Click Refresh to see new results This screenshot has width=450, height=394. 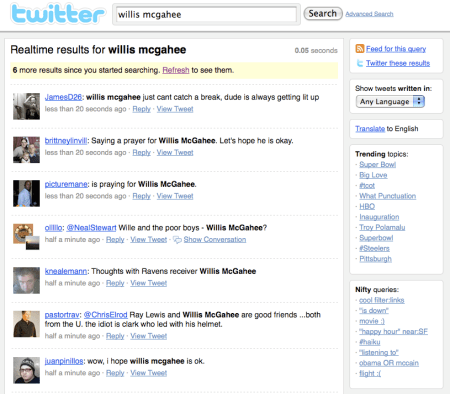coord(176,70)
